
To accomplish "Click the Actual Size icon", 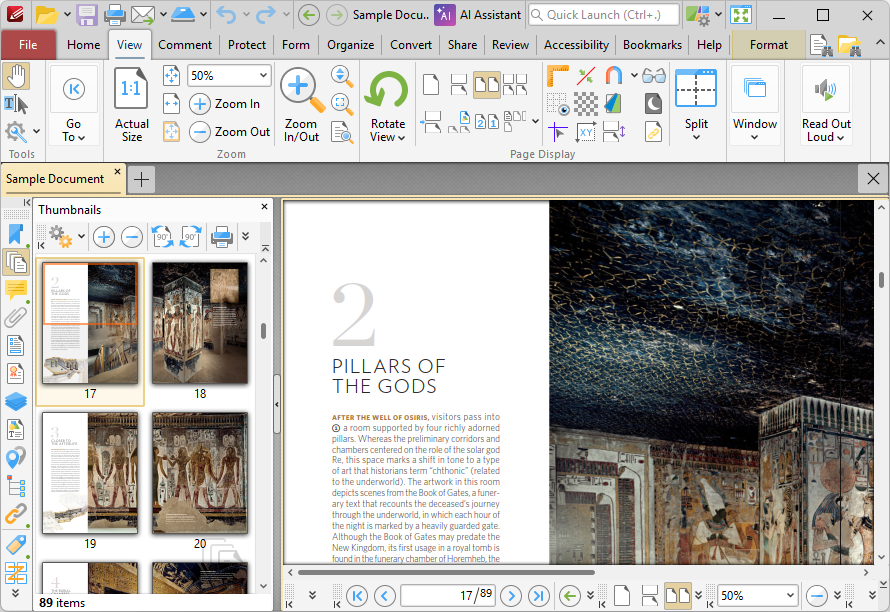I will [x=131, y=104].
